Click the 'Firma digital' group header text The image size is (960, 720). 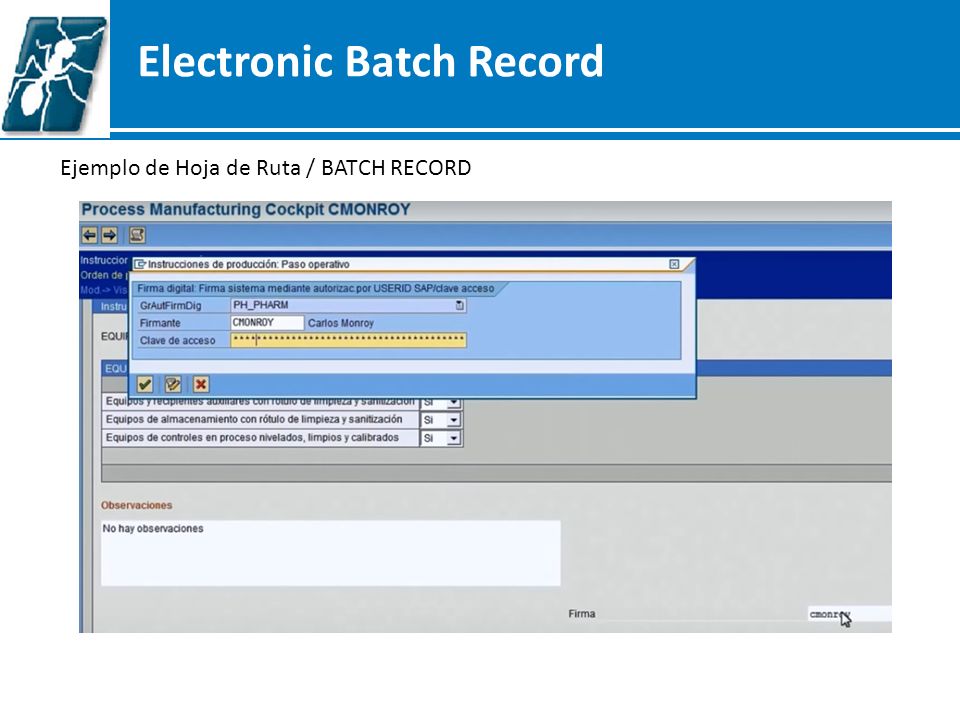[315, 288]
